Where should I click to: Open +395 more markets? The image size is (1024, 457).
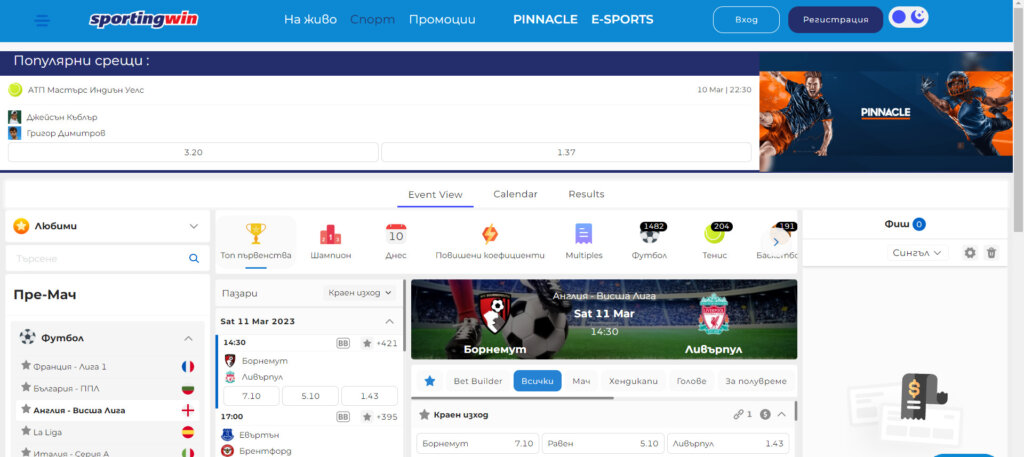(x=387, y=417)
